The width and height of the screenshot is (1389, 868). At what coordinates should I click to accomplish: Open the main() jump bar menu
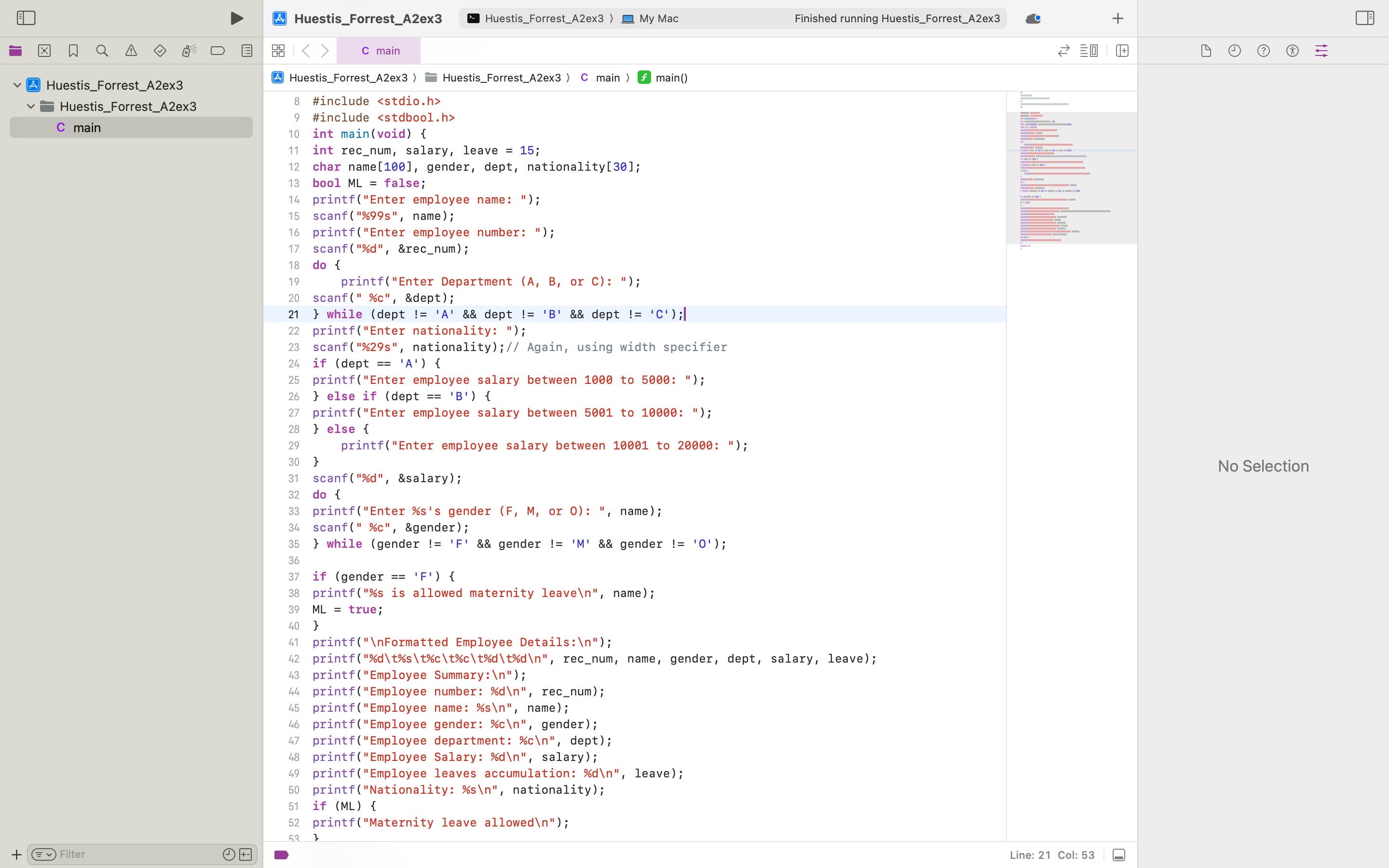[670, 78]
